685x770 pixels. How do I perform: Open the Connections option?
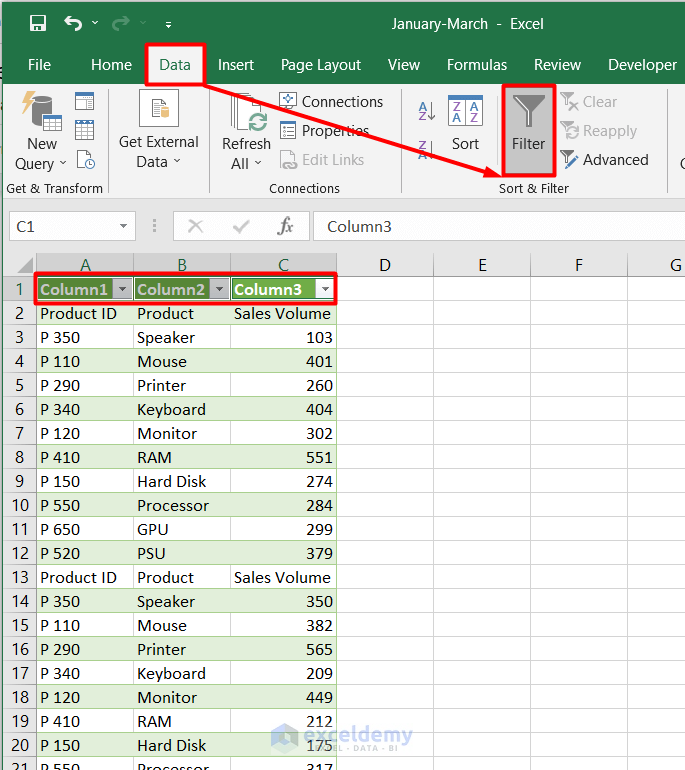coord(330,102)
